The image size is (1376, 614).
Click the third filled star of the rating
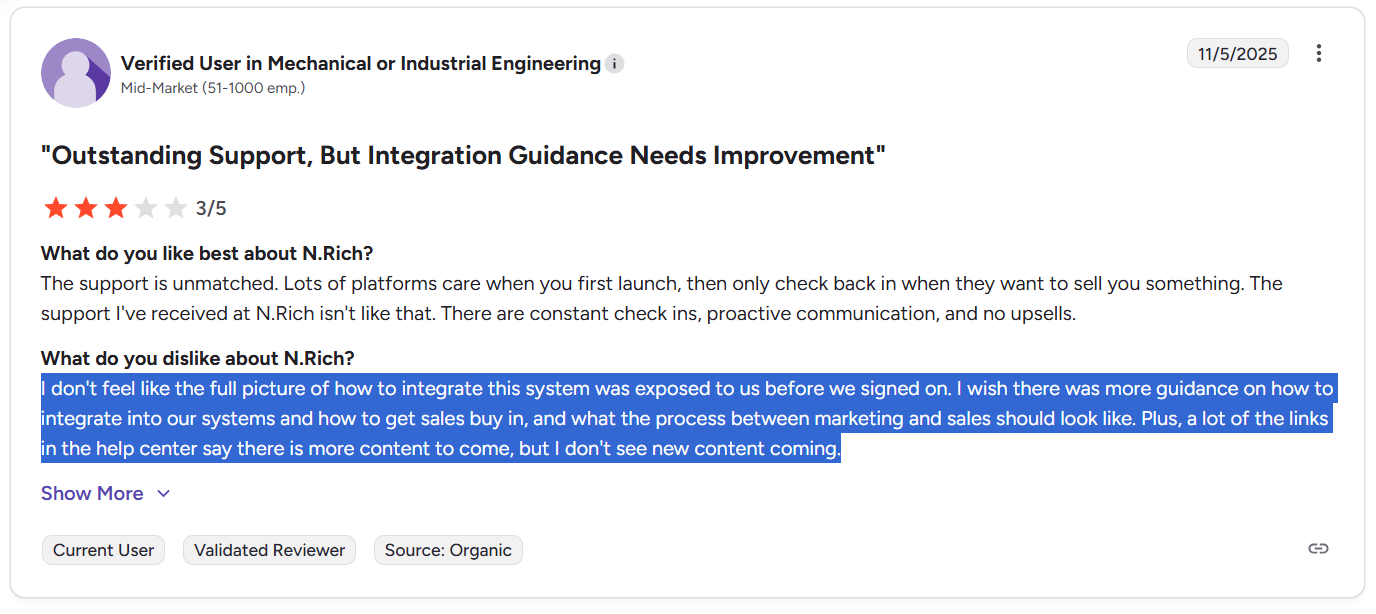tap(115, 207)
